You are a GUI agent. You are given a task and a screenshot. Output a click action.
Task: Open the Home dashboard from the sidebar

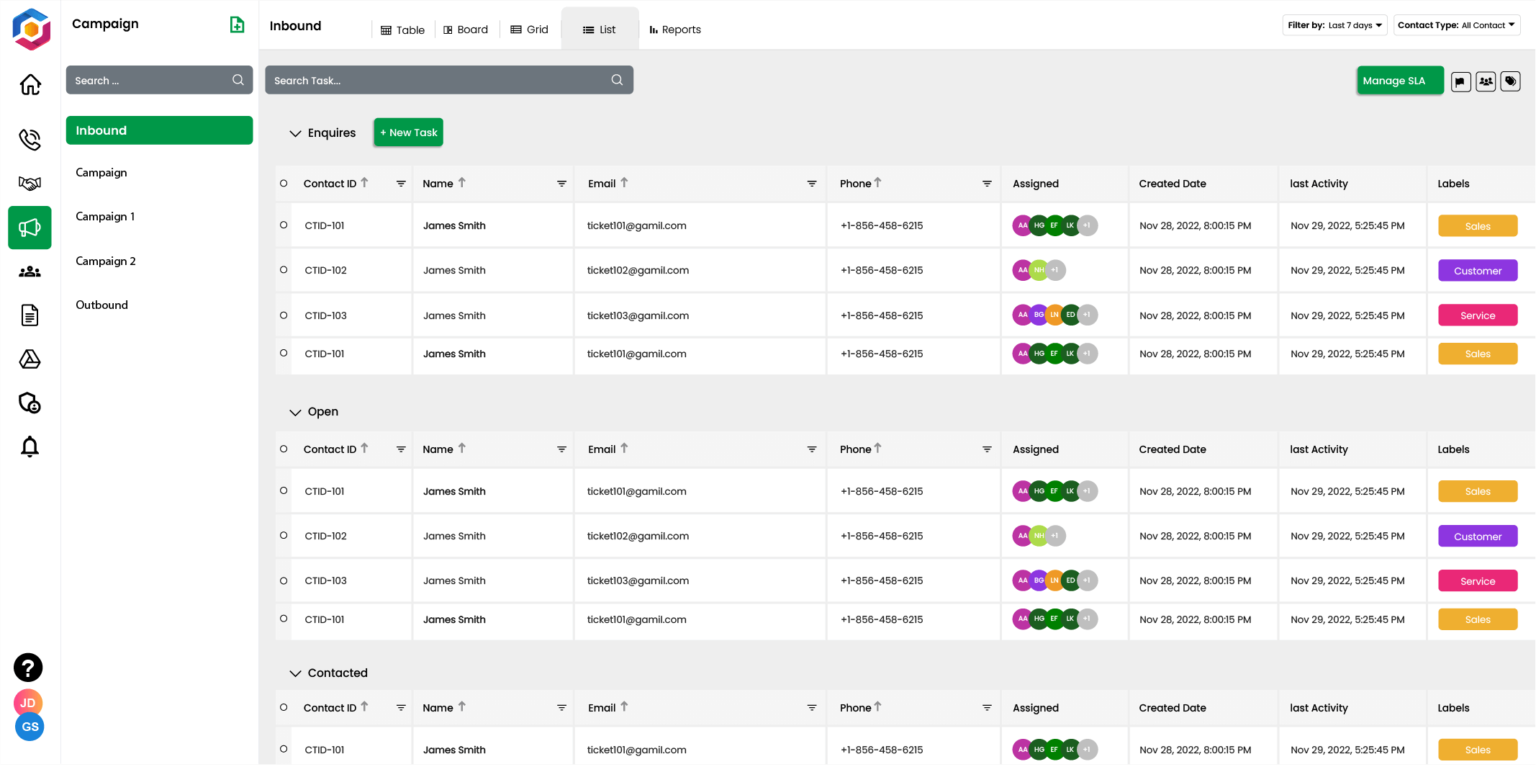pyautogui.click(x=29, y=84)
